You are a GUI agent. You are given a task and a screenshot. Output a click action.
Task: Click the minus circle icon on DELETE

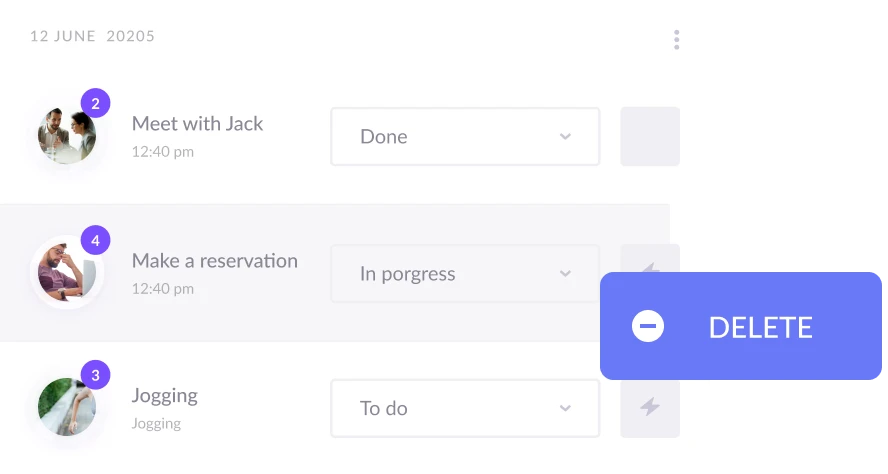[x=648, y=326]
